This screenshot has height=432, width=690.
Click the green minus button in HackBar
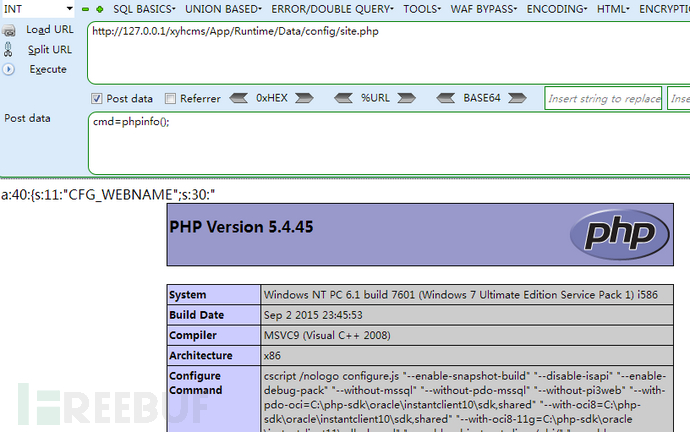(x=85, y=9)
